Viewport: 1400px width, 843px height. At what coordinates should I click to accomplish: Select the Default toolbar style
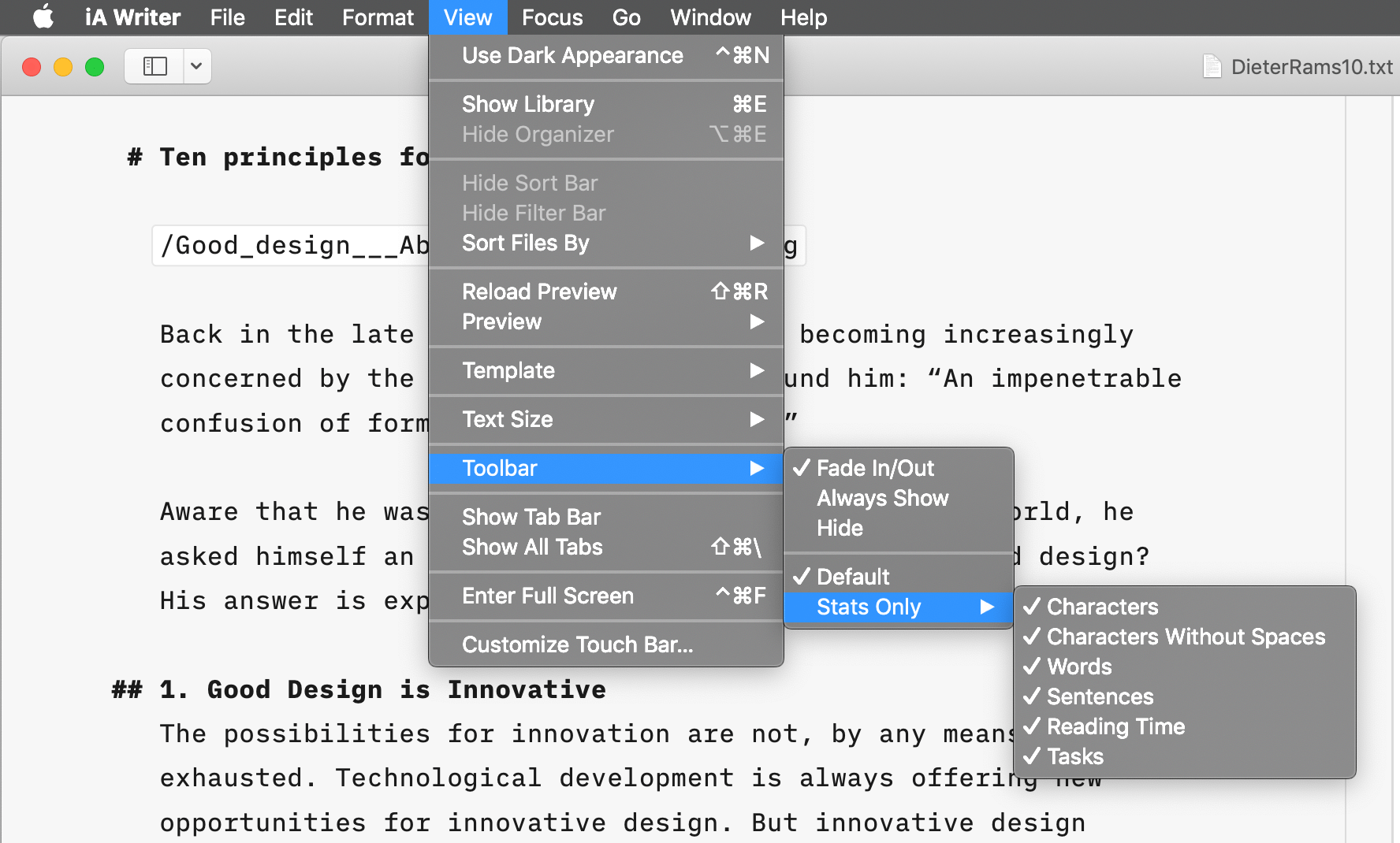899,577
